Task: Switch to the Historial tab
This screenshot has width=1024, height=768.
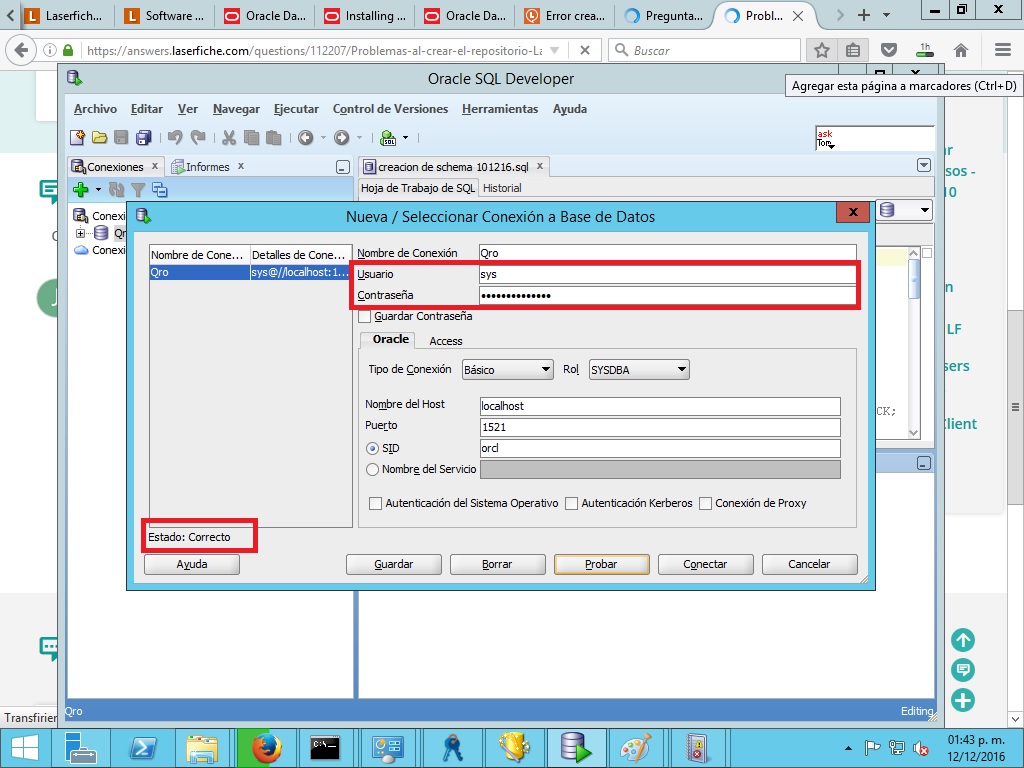Action: [x=502, y=188]
